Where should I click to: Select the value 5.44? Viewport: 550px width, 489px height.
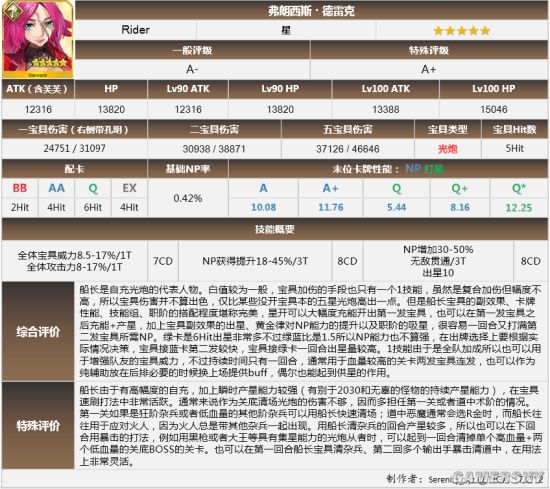397,207
